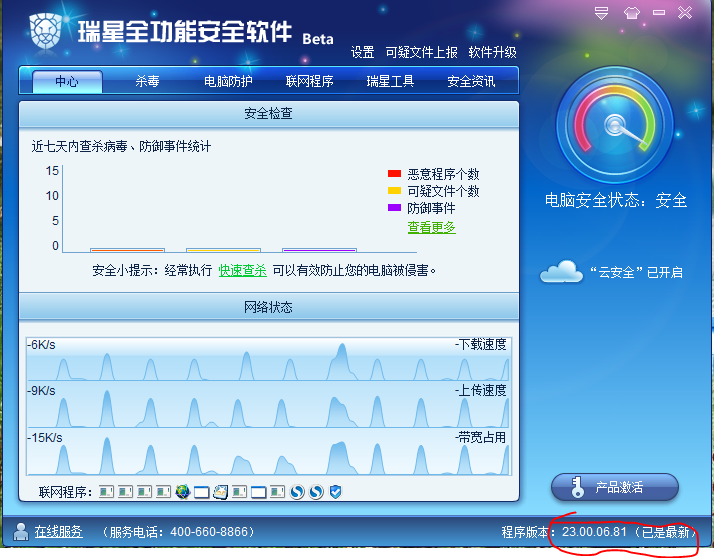Click the online service person icon

[x=20, y=531]
